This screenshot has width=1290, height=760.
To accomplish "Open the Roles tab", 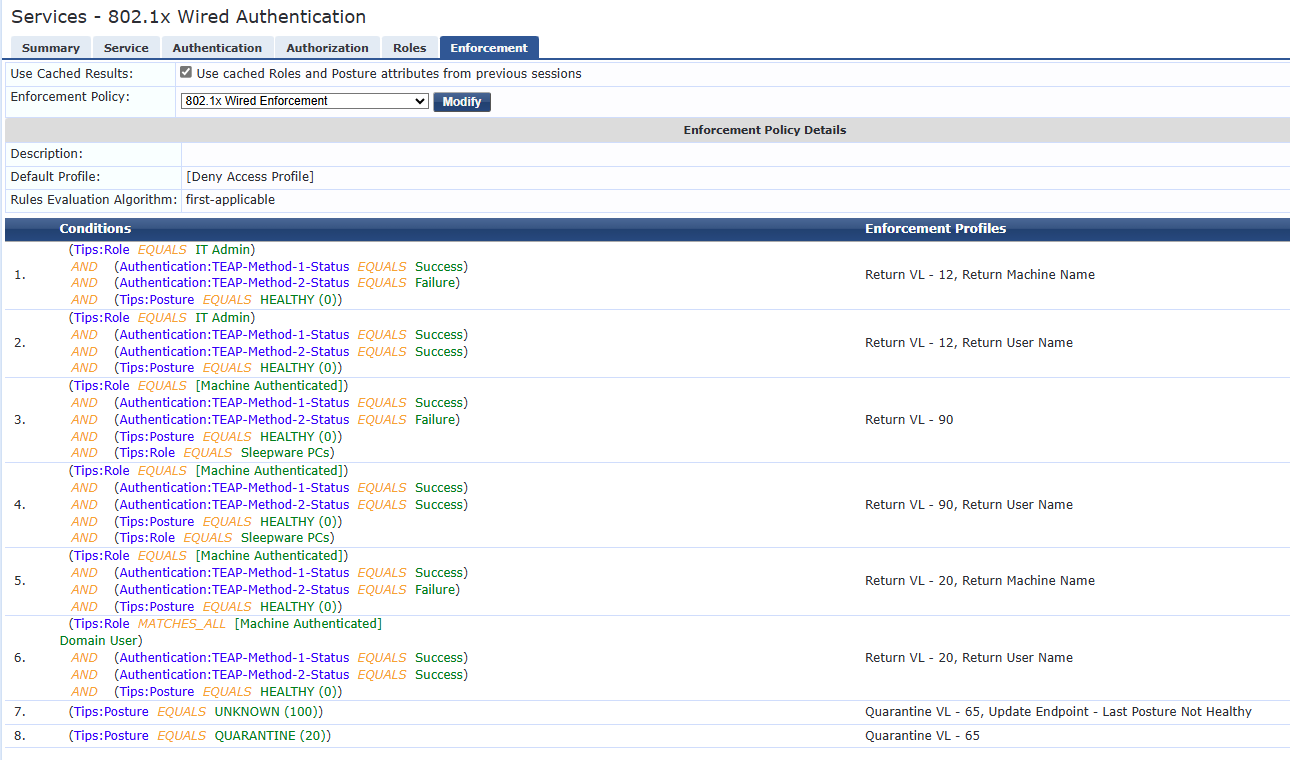I will click(410, 48).
